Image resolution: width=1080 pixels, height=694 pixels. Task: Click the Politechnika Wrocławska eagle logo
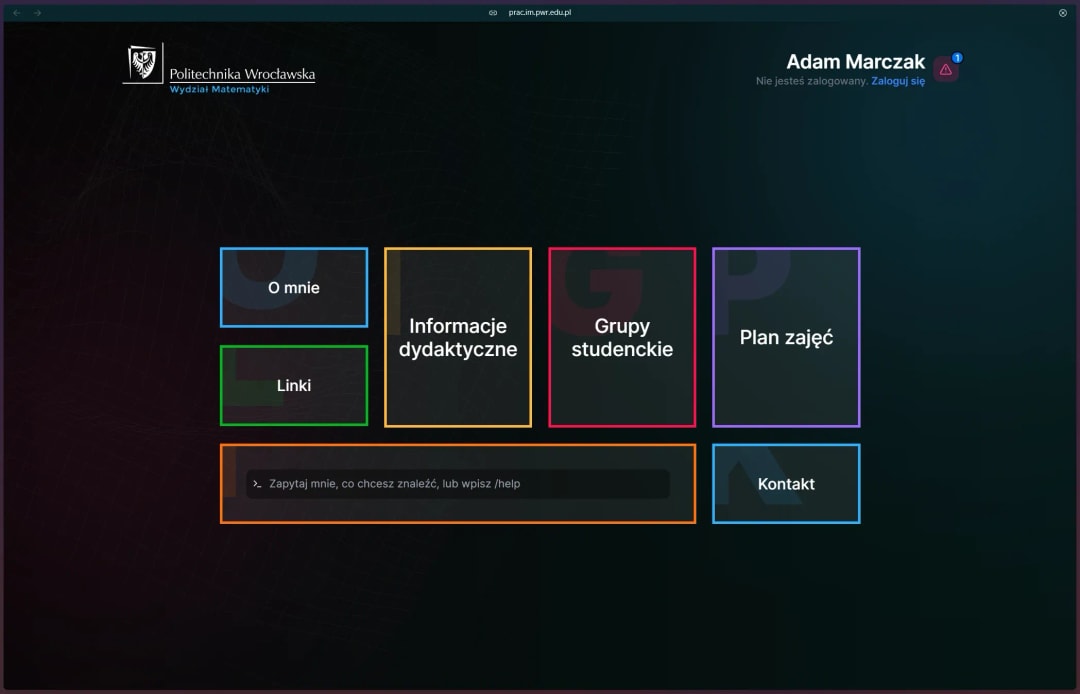[x=145, y=63]
